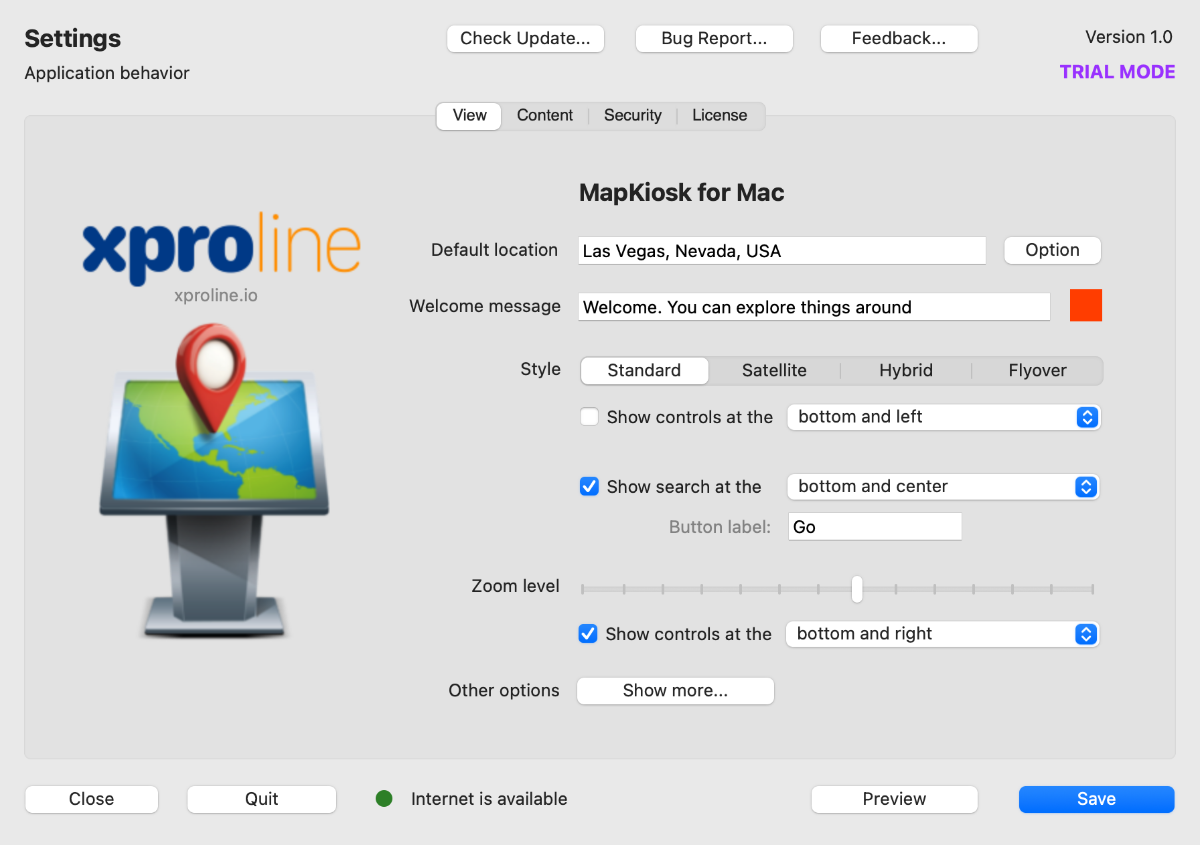Image resolution: width=1200 pixels, height=845 pixels.
Task: Click the Check Update button
Action: 525,39
